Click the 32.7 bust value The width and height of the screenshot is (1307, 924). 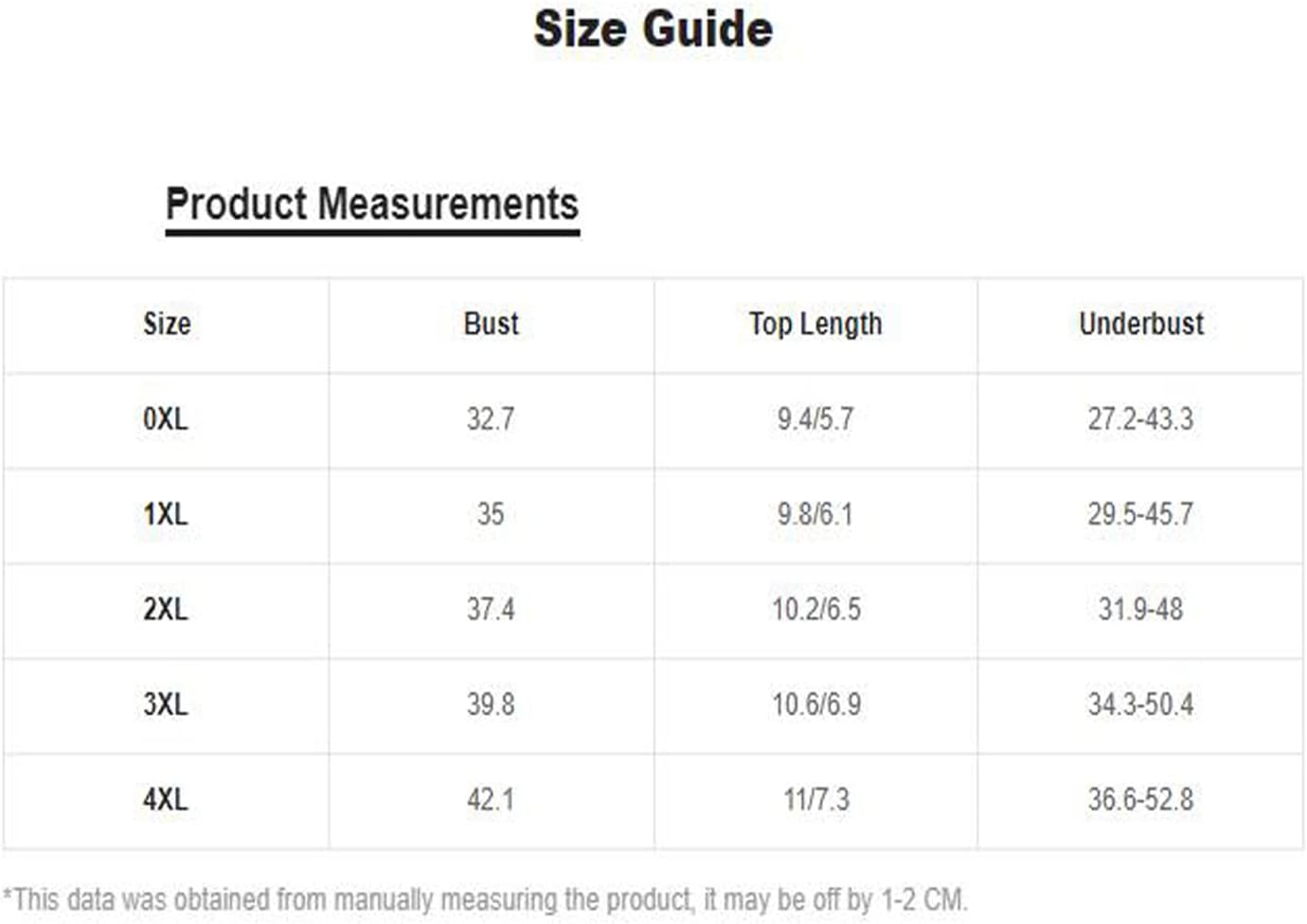point(491,418)
